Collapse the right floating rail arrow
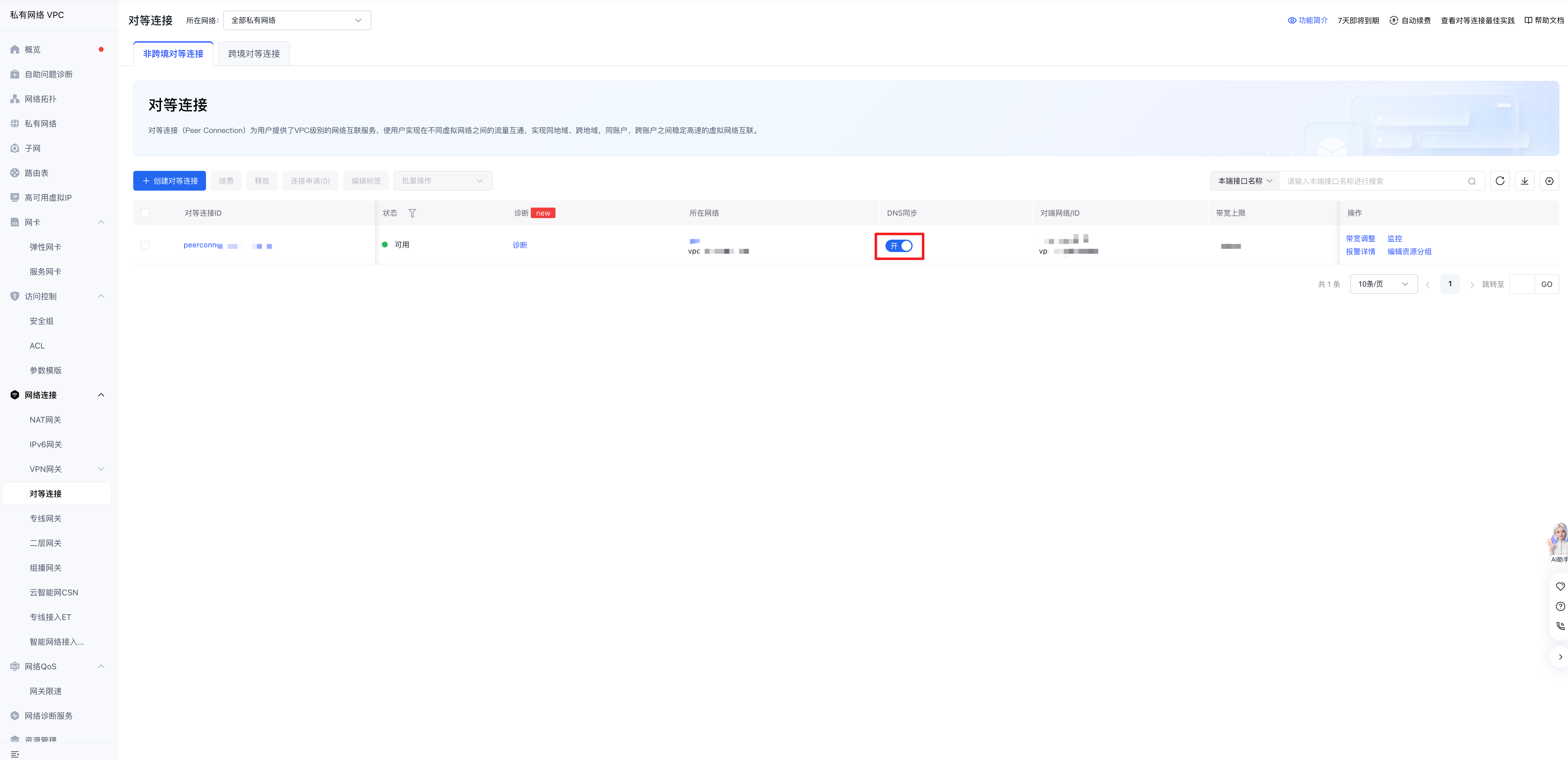 1560,657
